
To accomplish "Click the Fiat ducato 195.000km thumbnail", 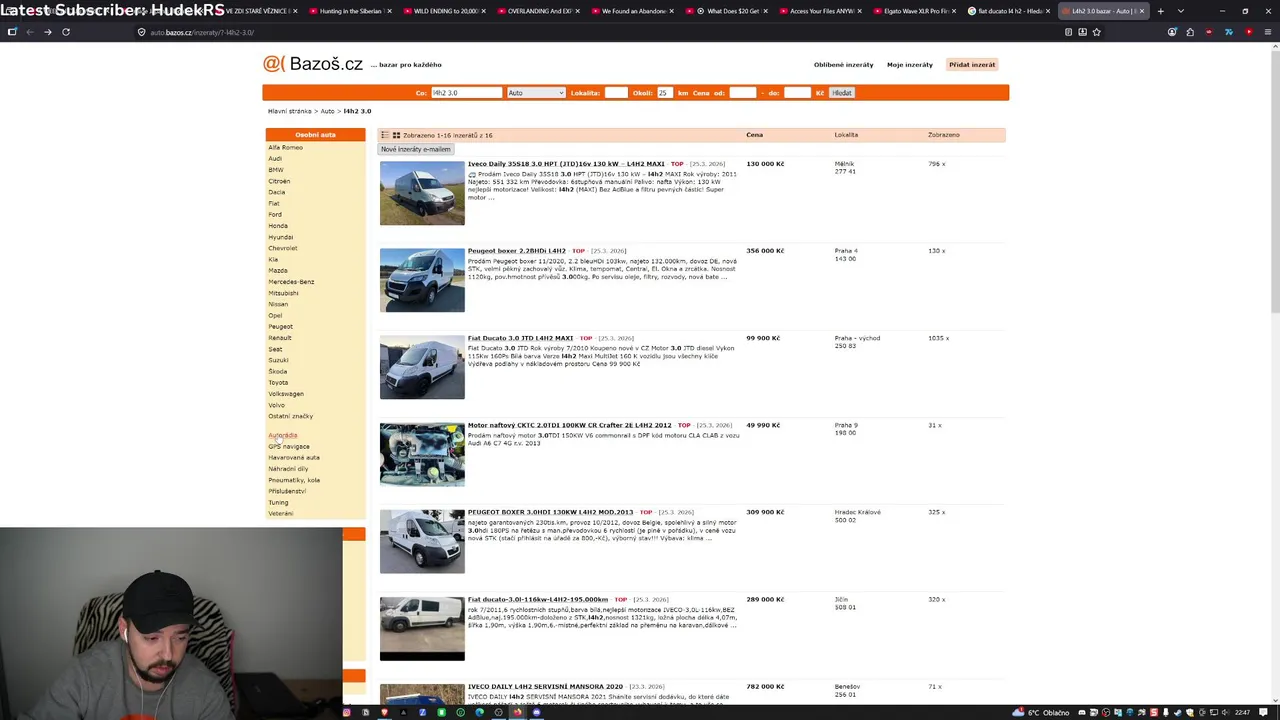I will pos(422,628).
